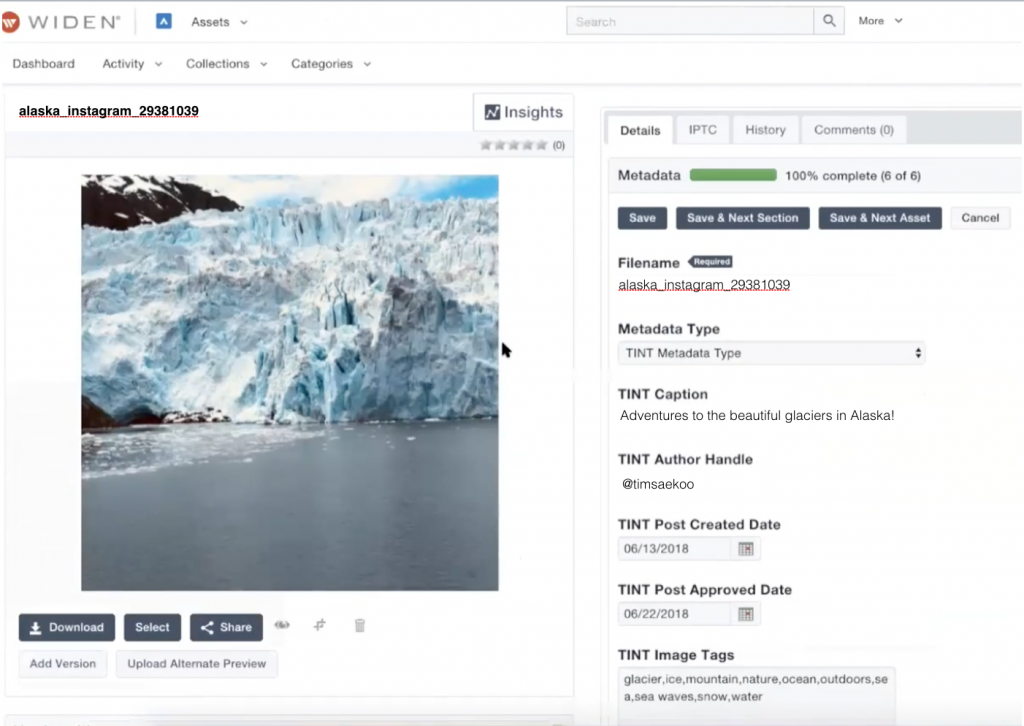This screenshot has height=726, width=1024.
Task: Click the Widen logo
Action: pos(61,22)
